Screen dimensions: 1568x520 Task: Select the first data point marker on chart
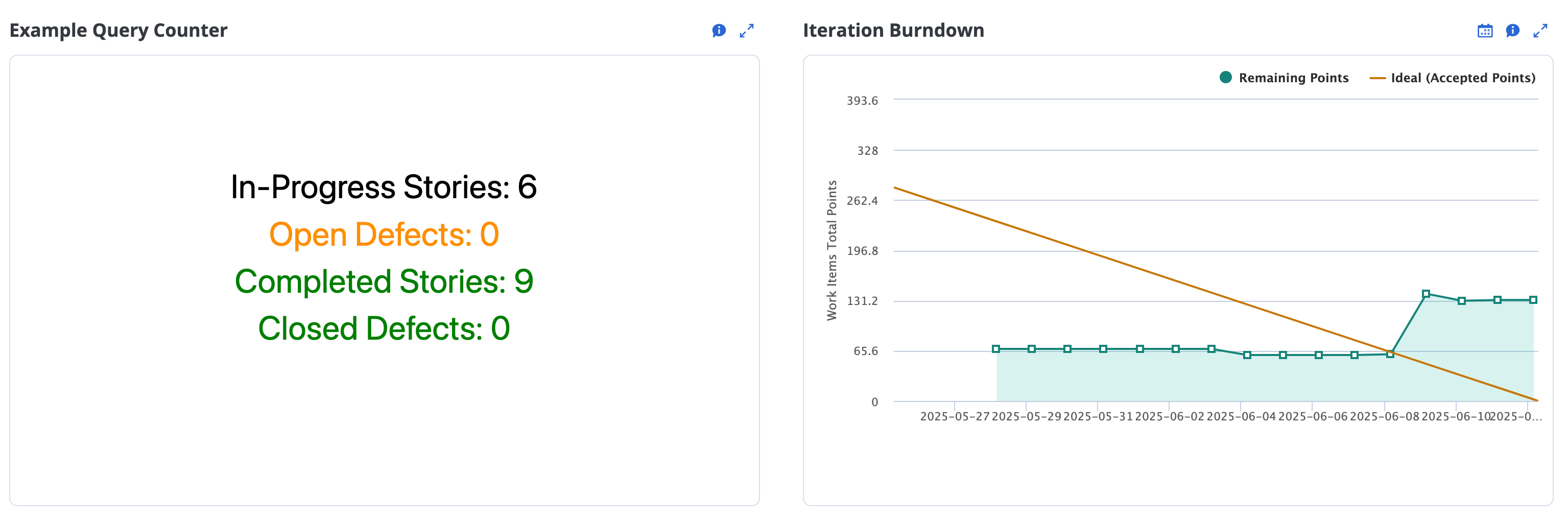tap(996, 348)
